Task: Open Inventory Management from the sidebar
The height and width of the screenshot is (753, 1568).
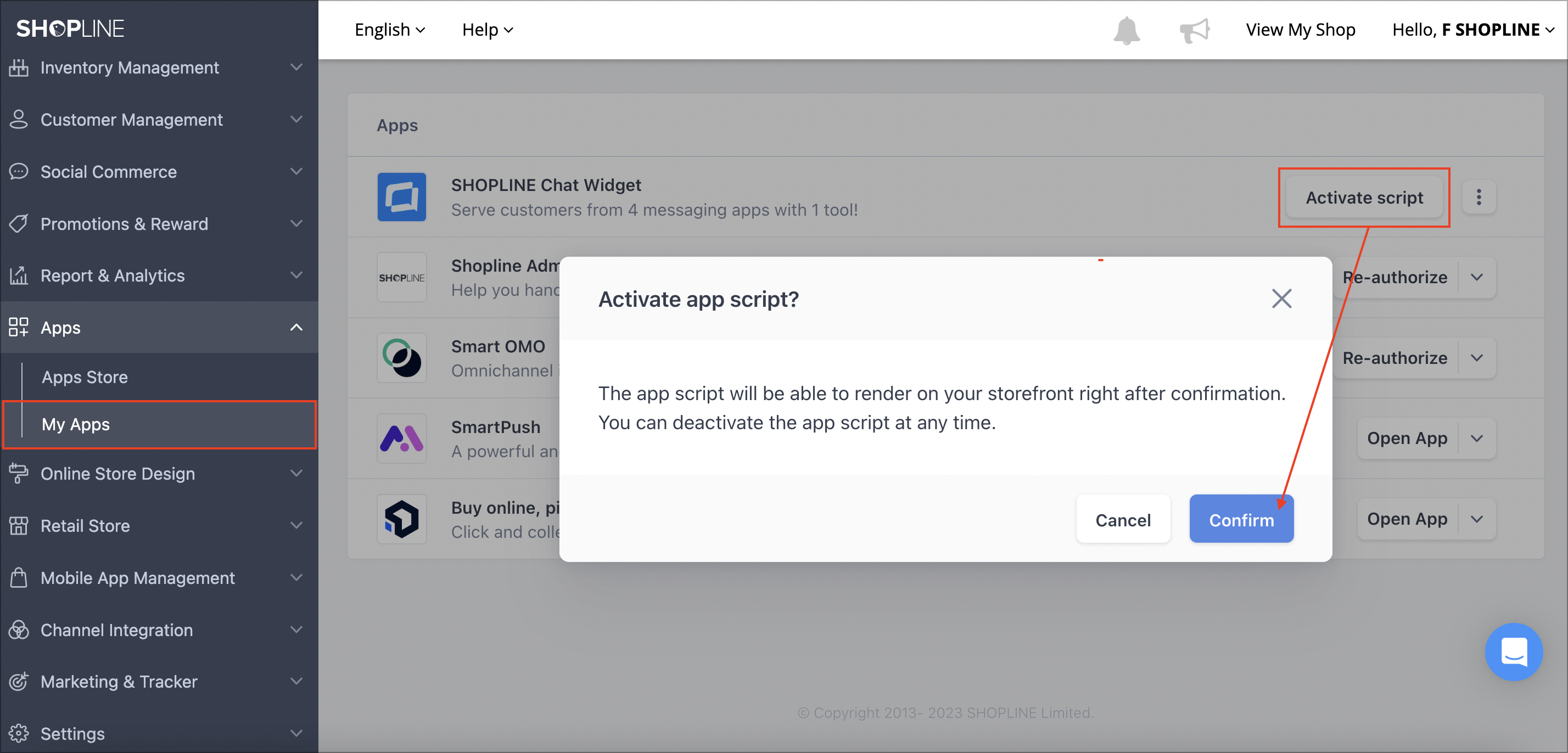Action: click(129, 68)
